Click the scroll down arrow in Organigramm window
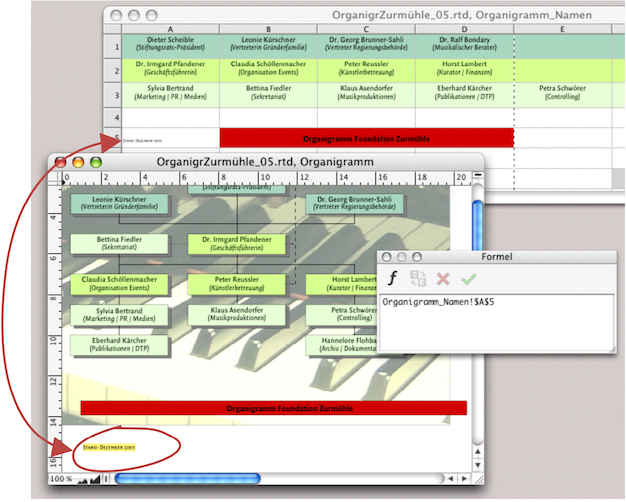Viewport: 626px width, 502px height. [x=475, y=463]
